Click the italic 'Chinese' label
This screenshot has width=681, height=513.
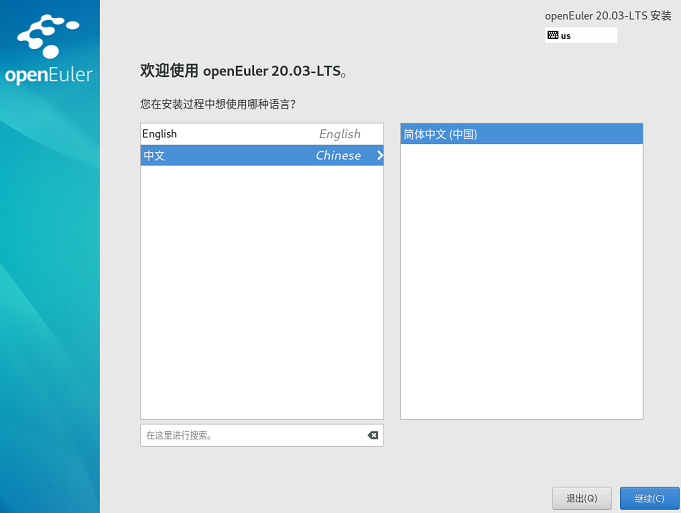[x=338, y=155]
